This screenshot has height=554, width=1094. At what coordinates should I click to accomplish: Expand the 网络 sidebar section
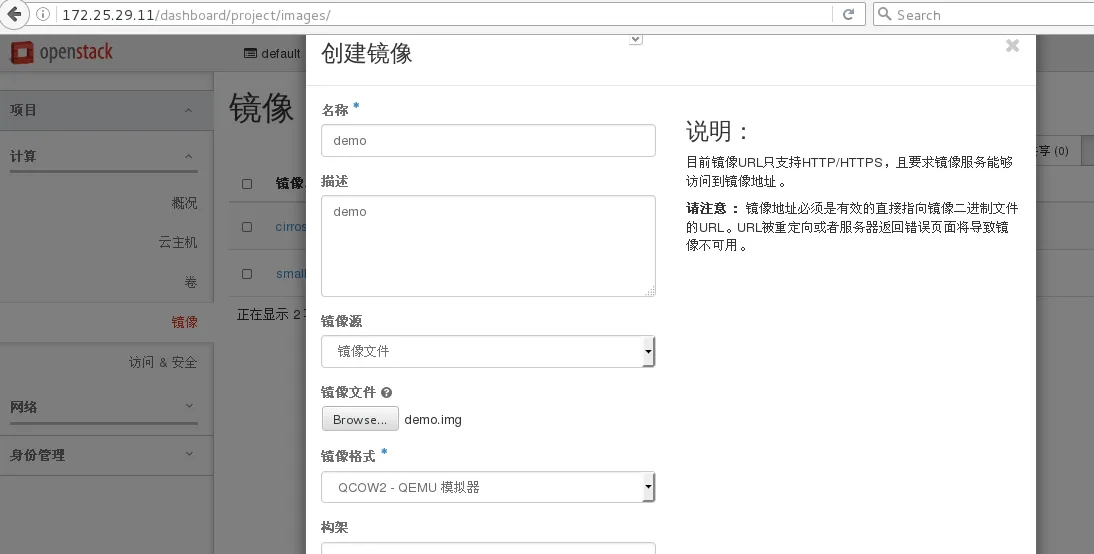(x=103, y=407)
